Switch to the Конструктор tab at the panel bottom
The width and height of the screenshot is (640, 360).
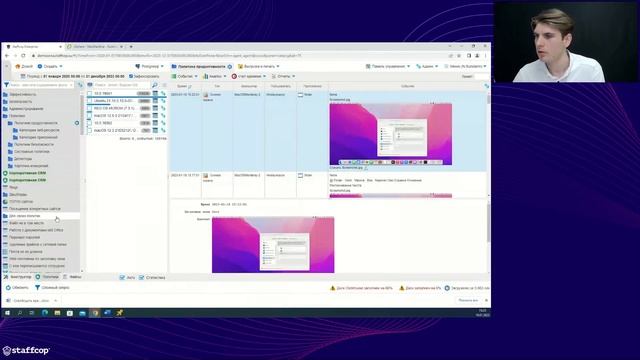click(17, 277)
